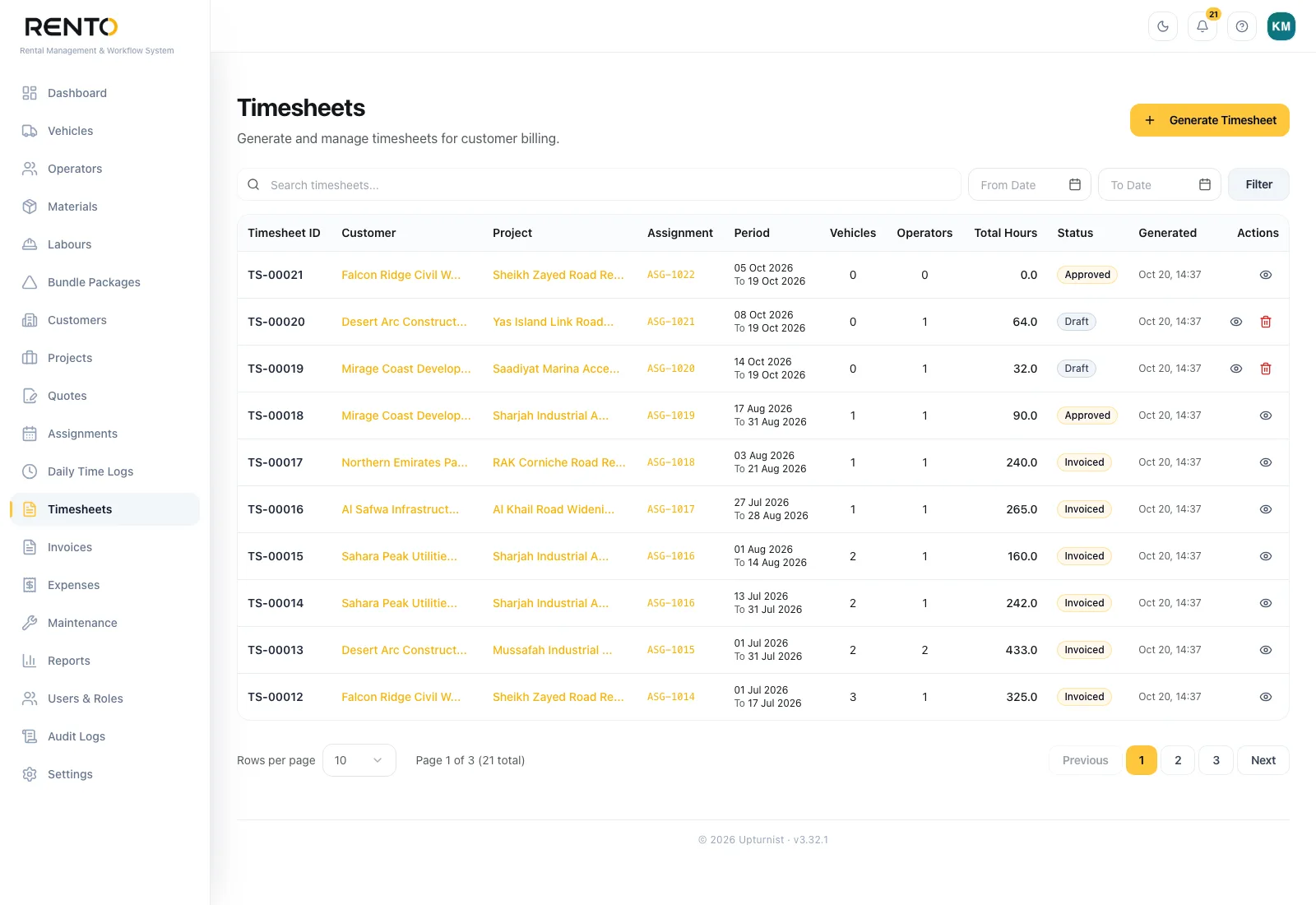1316x905 pixels.
Task: View timesheet TS-00017 eye icon
Action: [x=1266, y=462]
